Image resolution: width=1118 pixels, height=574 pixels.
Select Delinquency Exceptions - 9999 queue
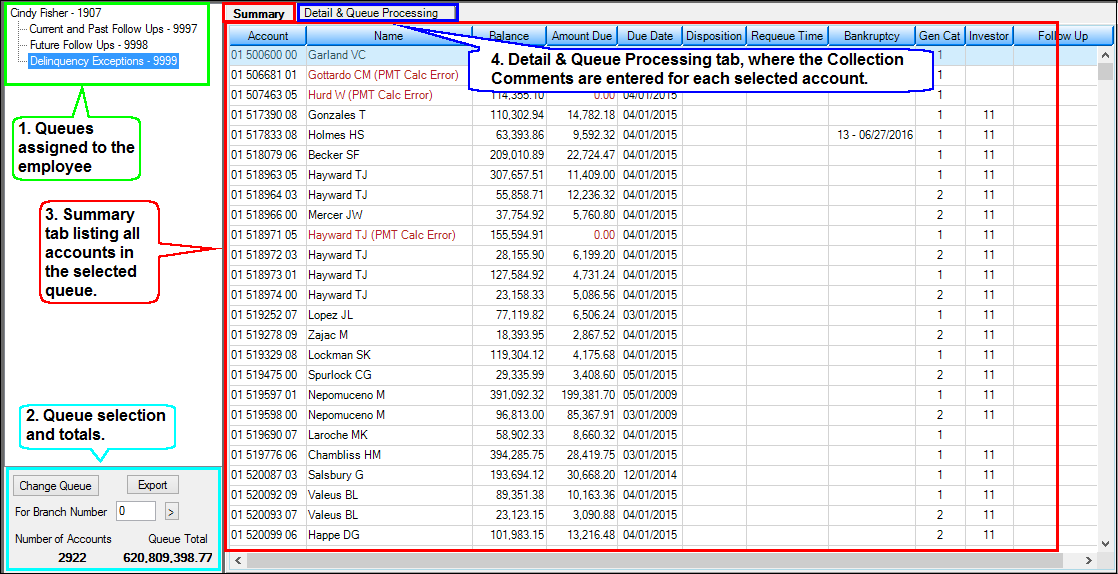click(103, 61)
